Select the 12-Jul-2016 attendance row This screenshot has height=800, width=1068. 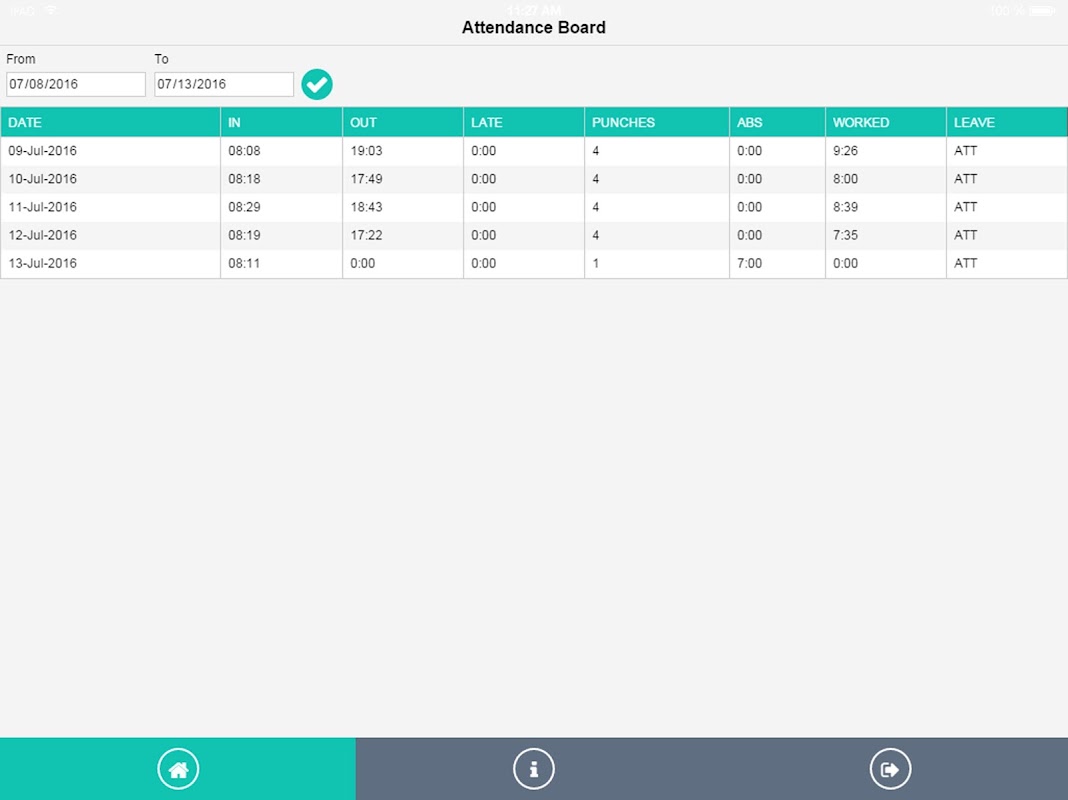click(x=534, y=235)
